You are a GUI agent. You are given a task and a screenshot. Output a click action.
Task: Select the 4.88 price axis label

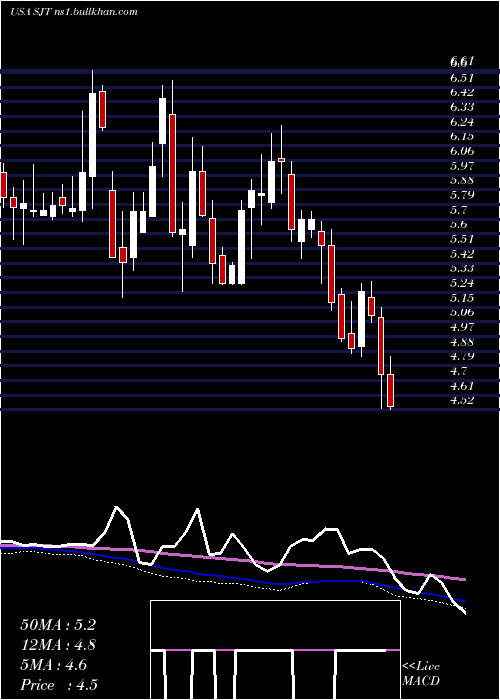pyautogui.click(x=462, y=342)
